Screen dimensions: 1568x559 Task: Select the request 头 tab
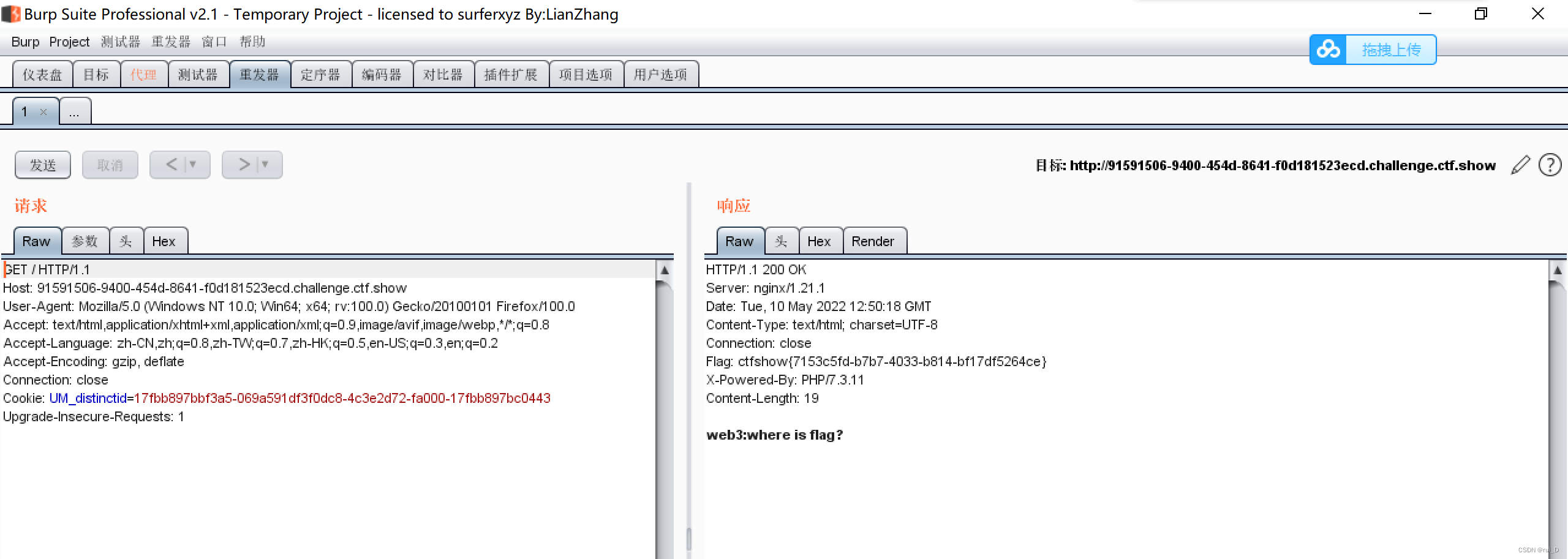click(x=126, y=241)
